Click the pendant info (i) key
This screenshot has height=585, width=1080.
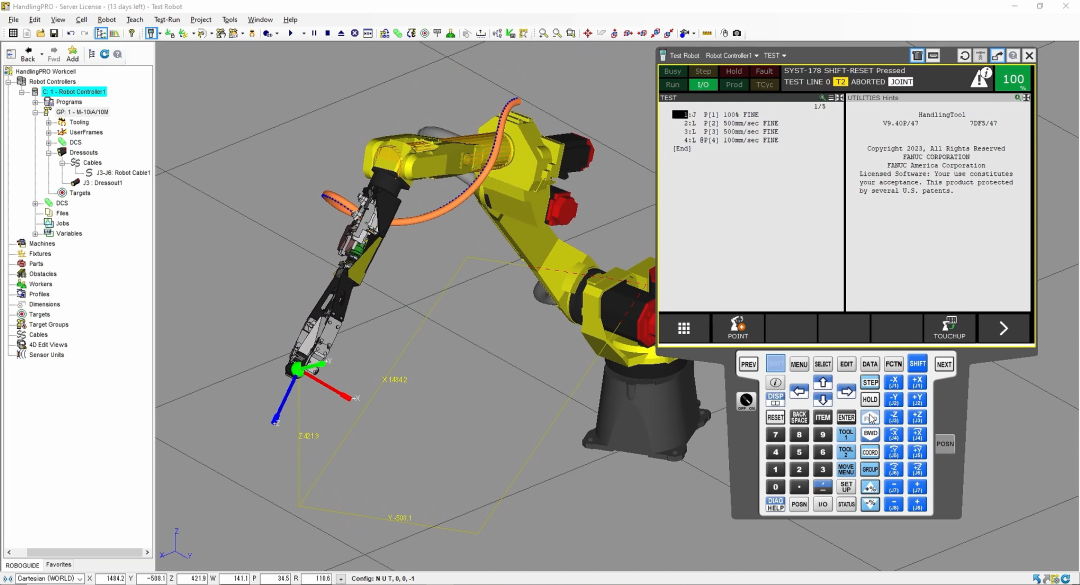776,382
